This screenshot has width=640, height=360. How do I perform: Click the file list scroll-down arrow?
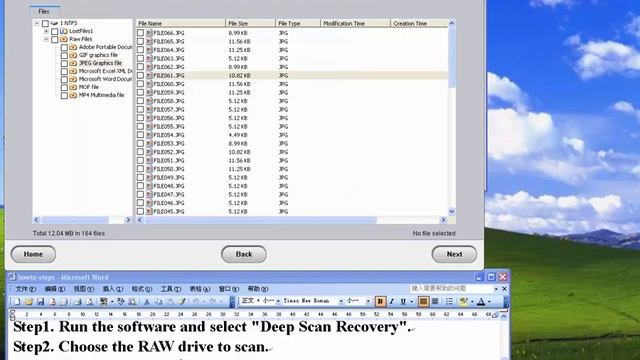(452, 211)
